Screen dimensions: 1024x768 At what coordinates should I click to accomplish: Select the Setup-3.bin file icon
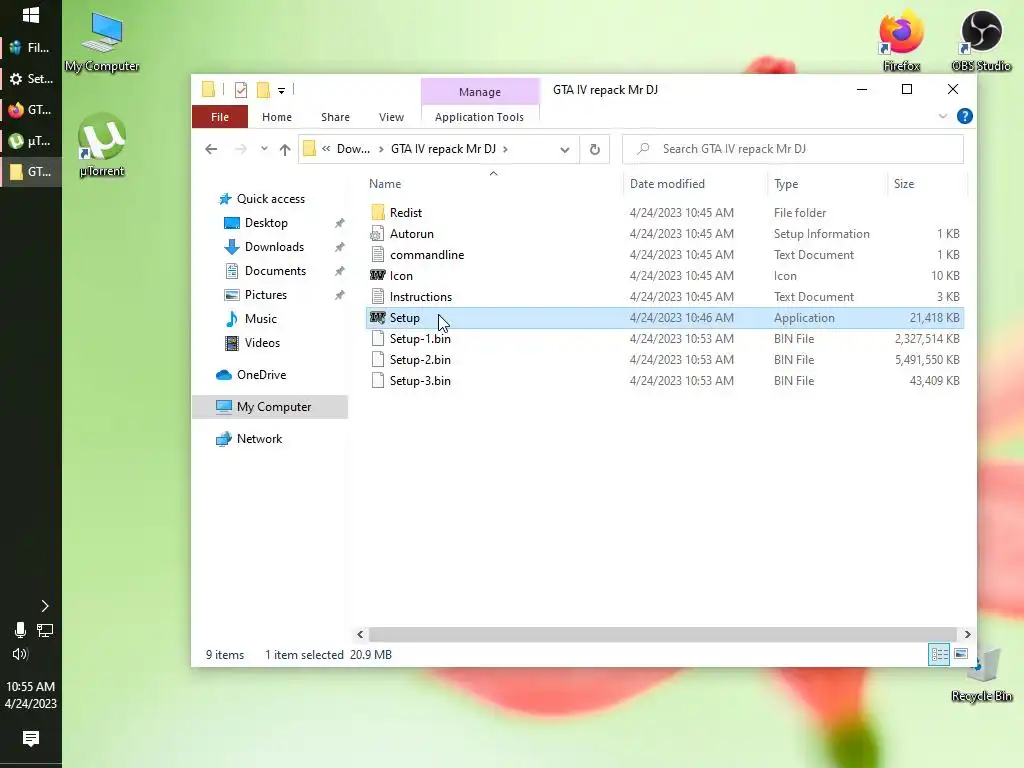tap(377, 380)
